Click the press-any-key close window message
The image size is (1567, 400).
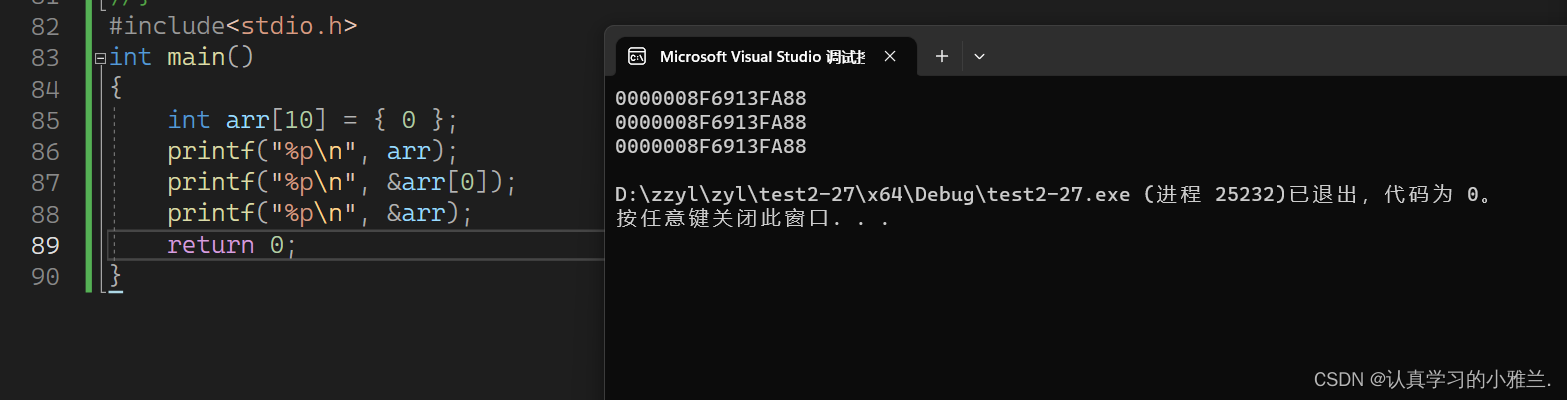[752, 219]
